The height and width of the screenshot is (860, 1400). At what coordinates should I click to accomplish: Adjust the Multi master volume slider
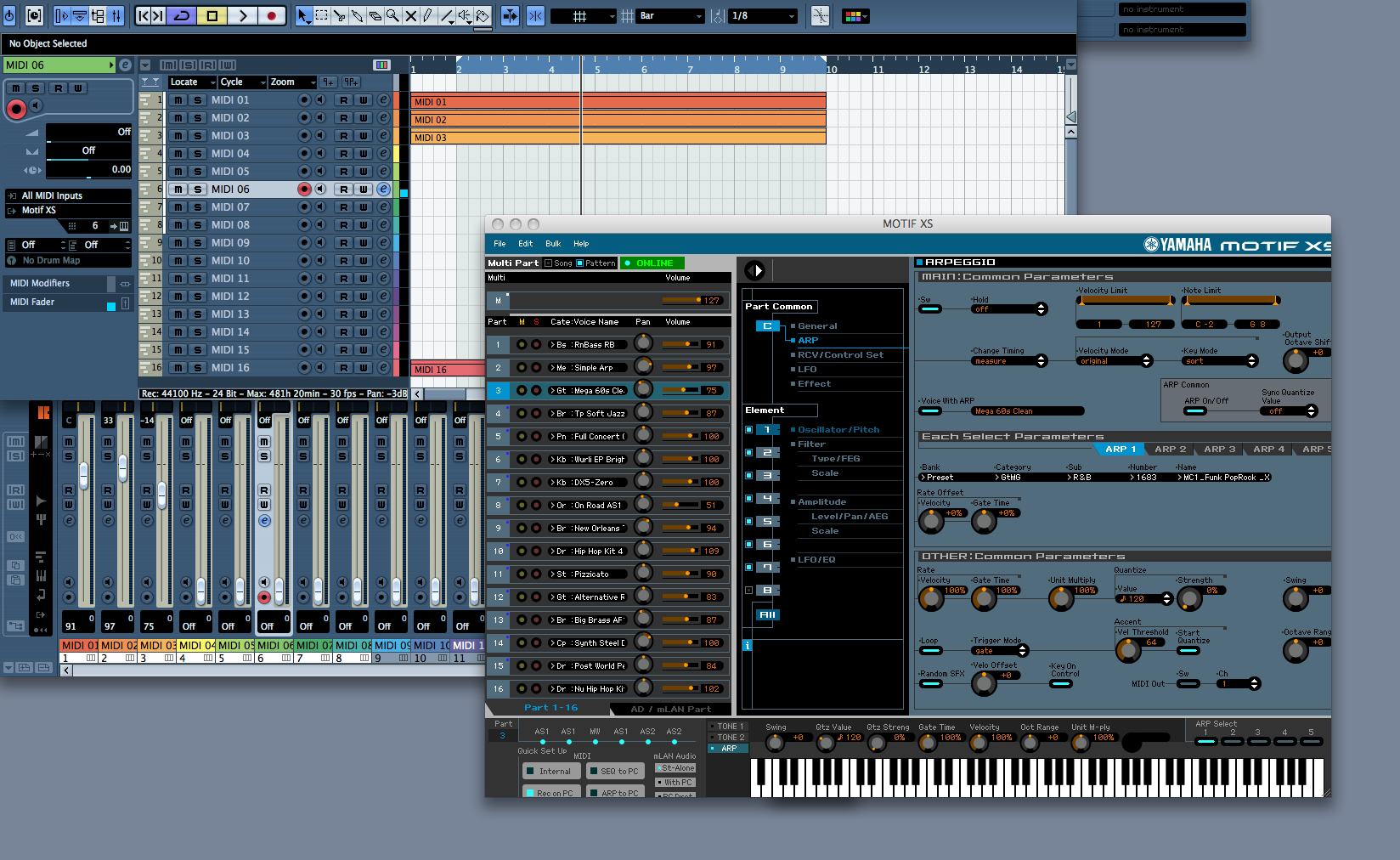681,300
